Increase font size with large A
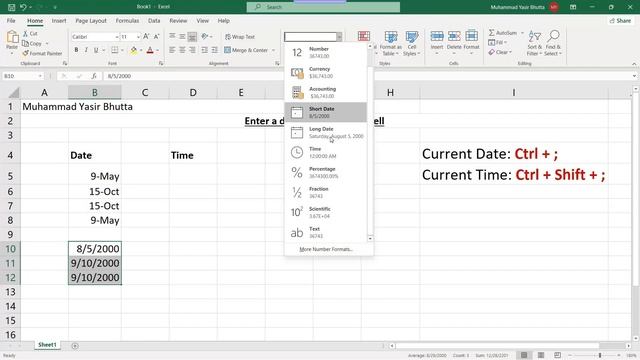The image size is (640, 360). click(146, 37)
